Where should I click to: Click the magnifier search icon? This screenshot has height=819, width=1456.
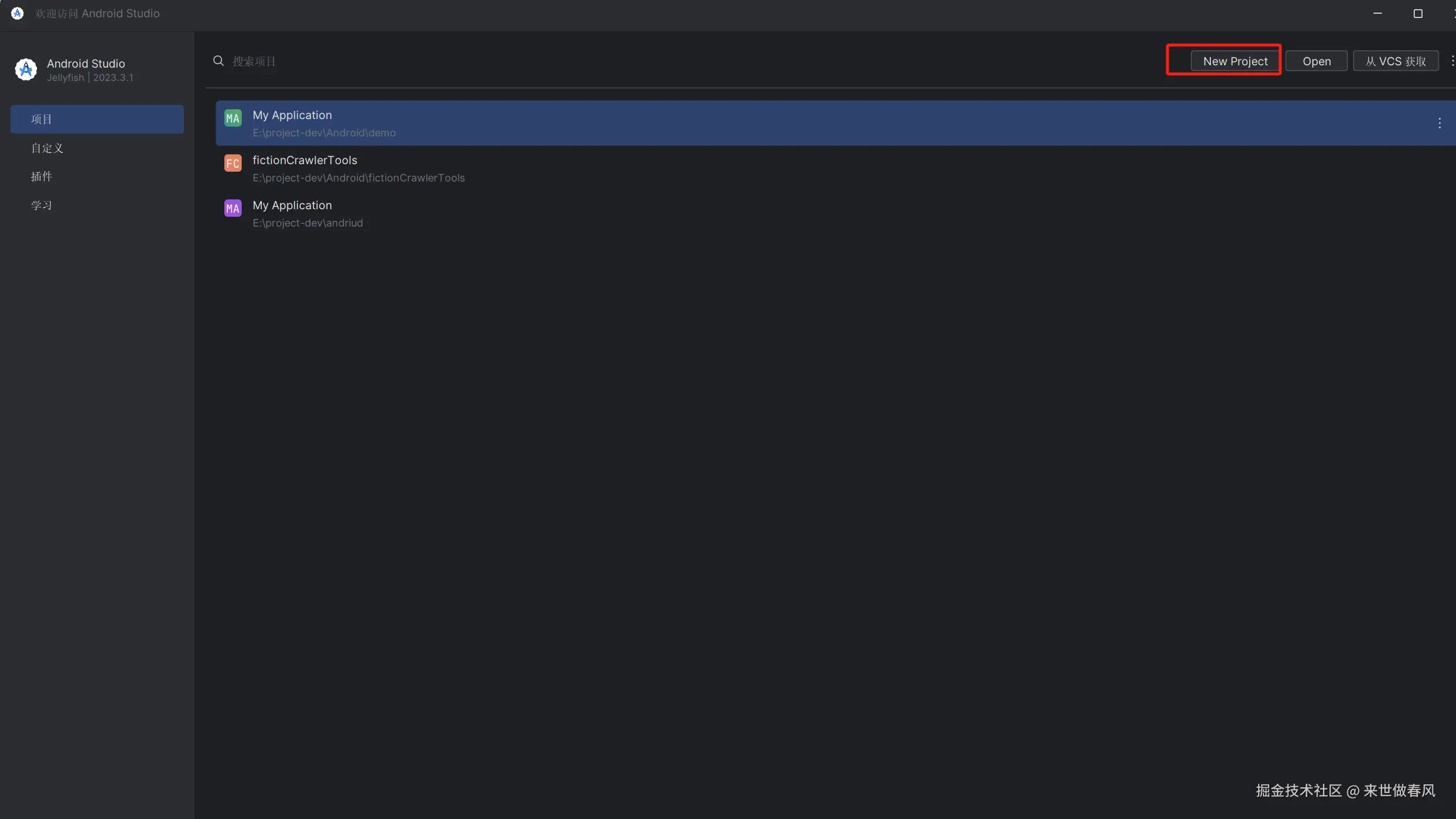[218, 61]
